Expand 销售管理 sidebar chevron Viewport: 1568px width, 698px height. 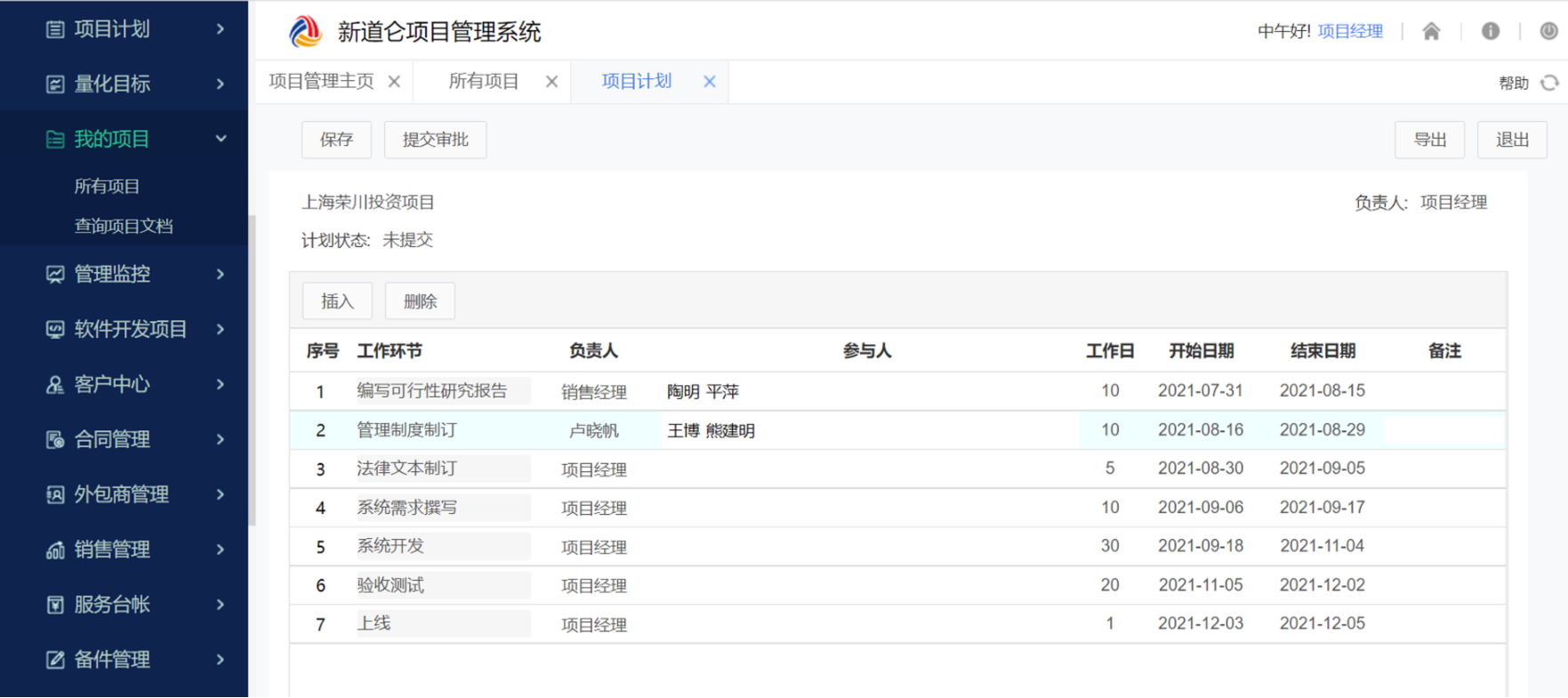pyautogui.click(x=221, y=550)
